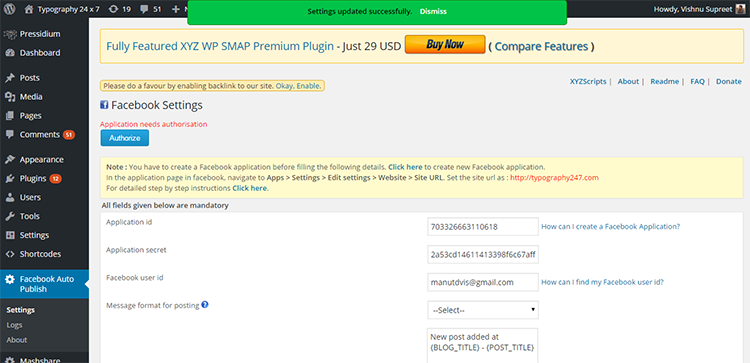
Task: Click the WordPress logo icon
Action: pos(10,9)
